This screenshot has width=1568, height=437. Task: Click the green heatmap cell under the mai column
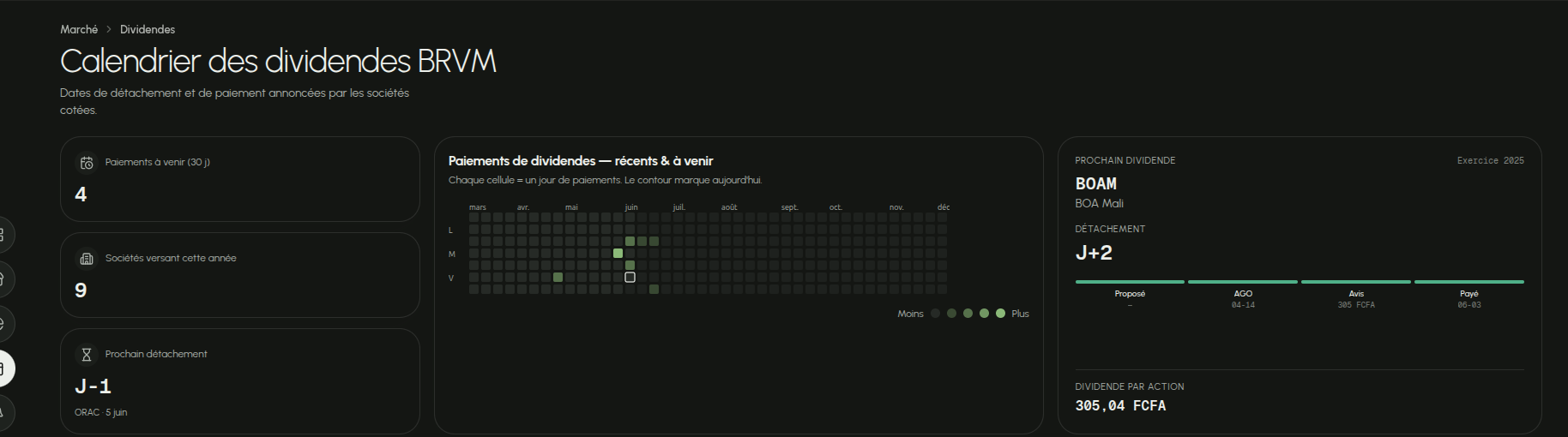tap(558, 277)
